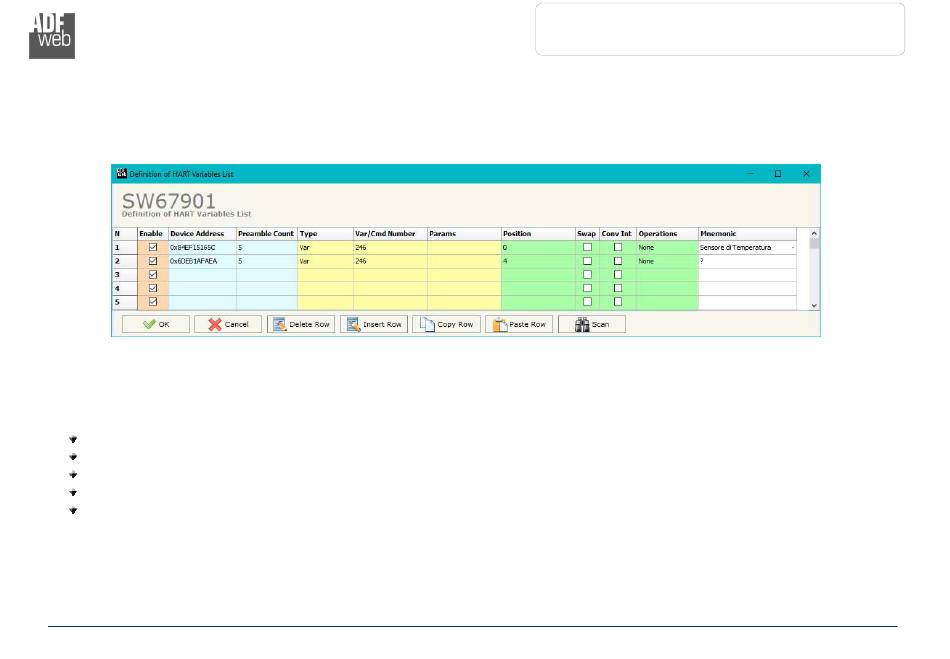Screen dimensions: 950x659
Task: Select the Device Address cell in row 3
Action: 202,275
